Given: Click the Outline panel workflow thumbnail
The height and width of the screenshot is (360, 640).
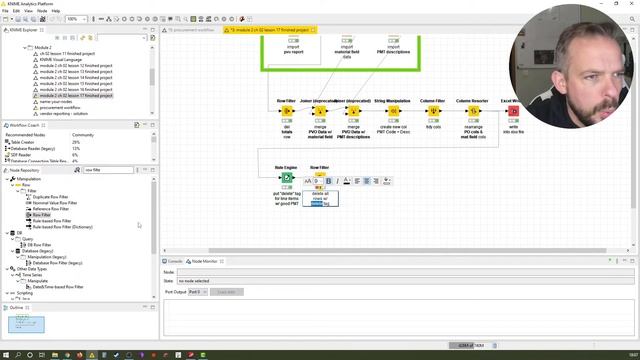Looking at the screenshot, I should pos(26,324).
